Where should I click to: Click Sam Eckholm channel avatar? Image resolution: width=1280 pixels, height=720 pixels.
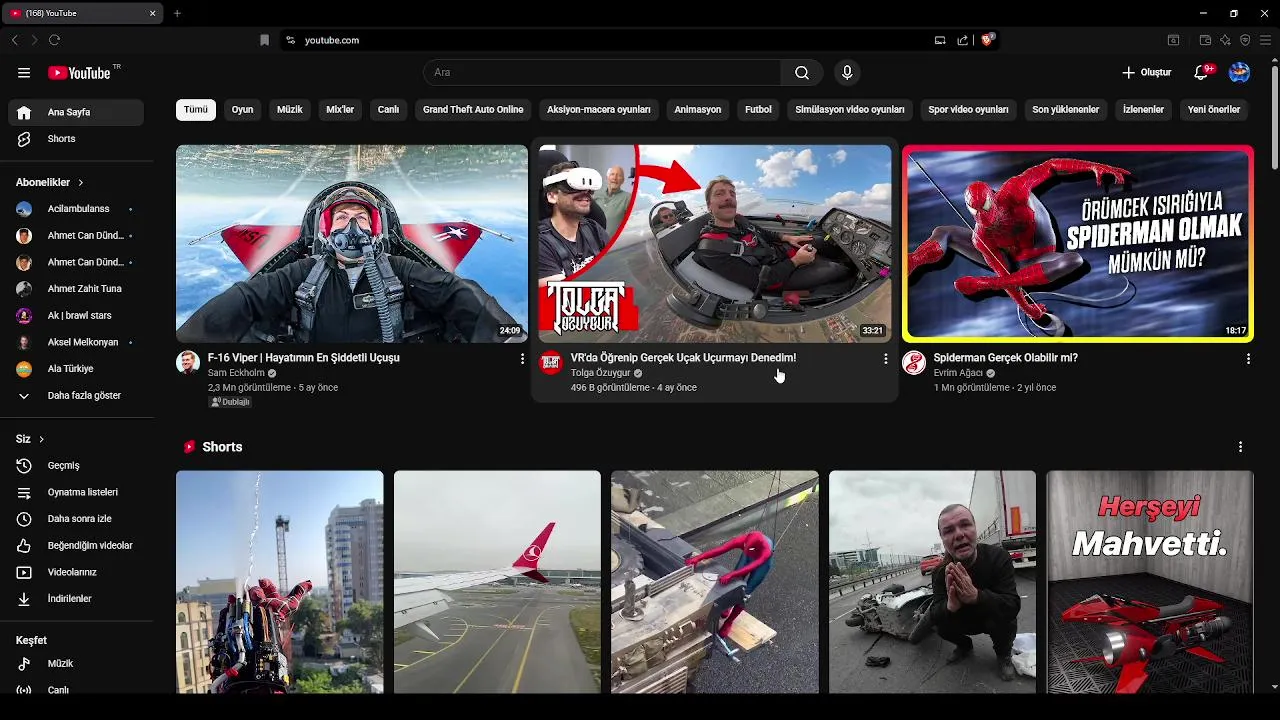click(x=188, y=362)
